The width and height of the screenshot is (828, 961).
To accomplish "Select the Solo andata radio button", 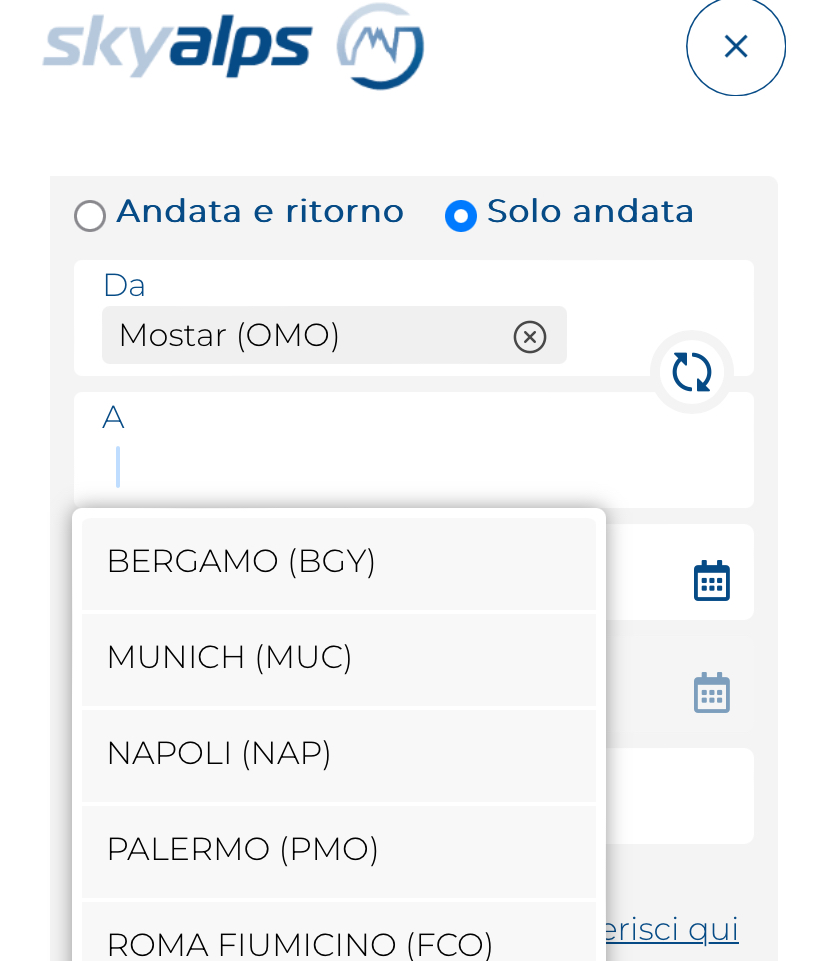I will pyautogui.click(x=461, y=216).
